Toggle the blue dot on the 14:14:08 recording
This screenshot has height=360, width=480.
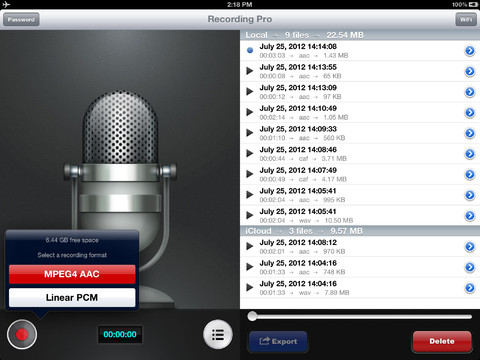point(250,50)
